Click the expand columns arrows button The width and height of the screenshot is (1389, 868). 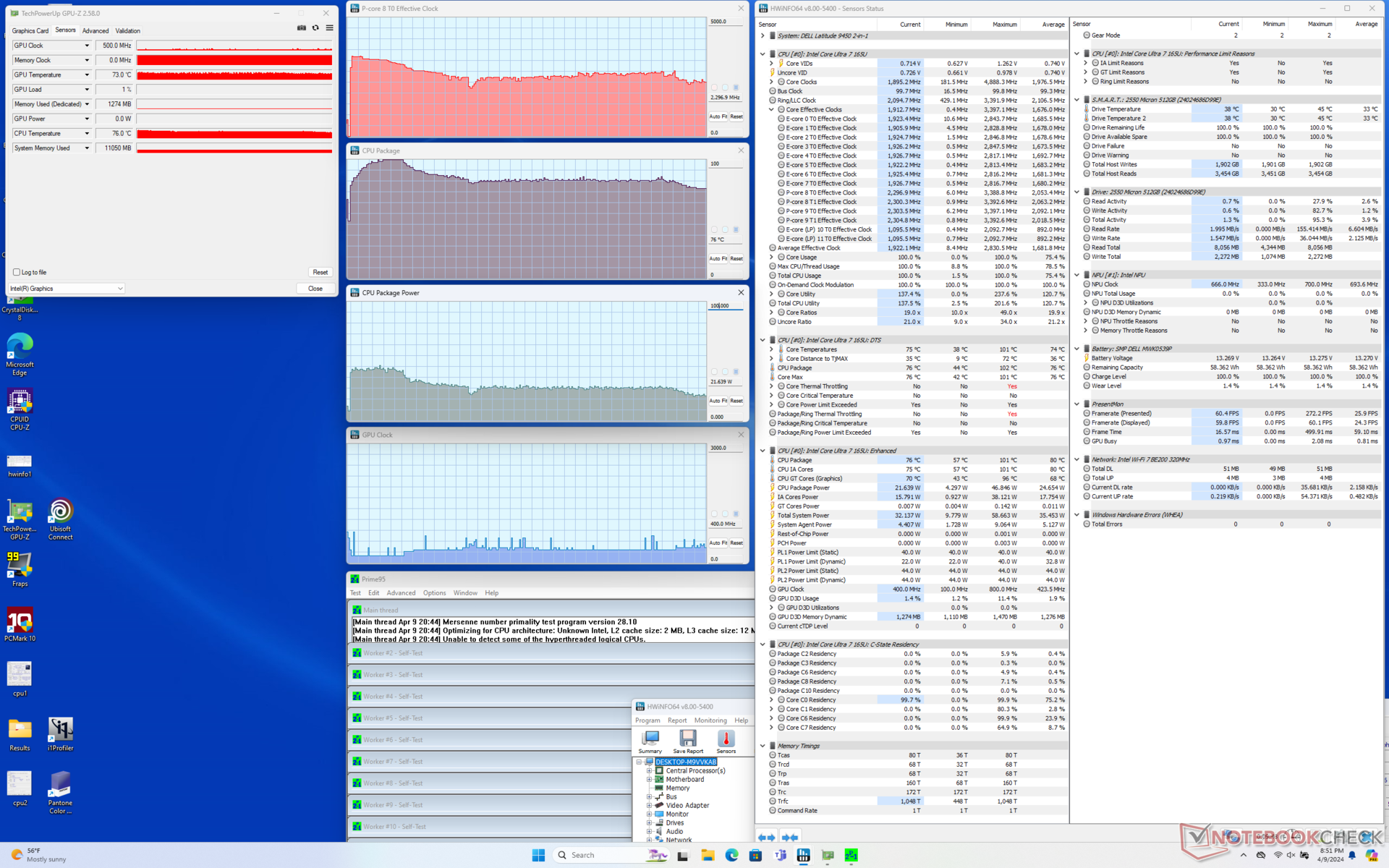point(768,838)
